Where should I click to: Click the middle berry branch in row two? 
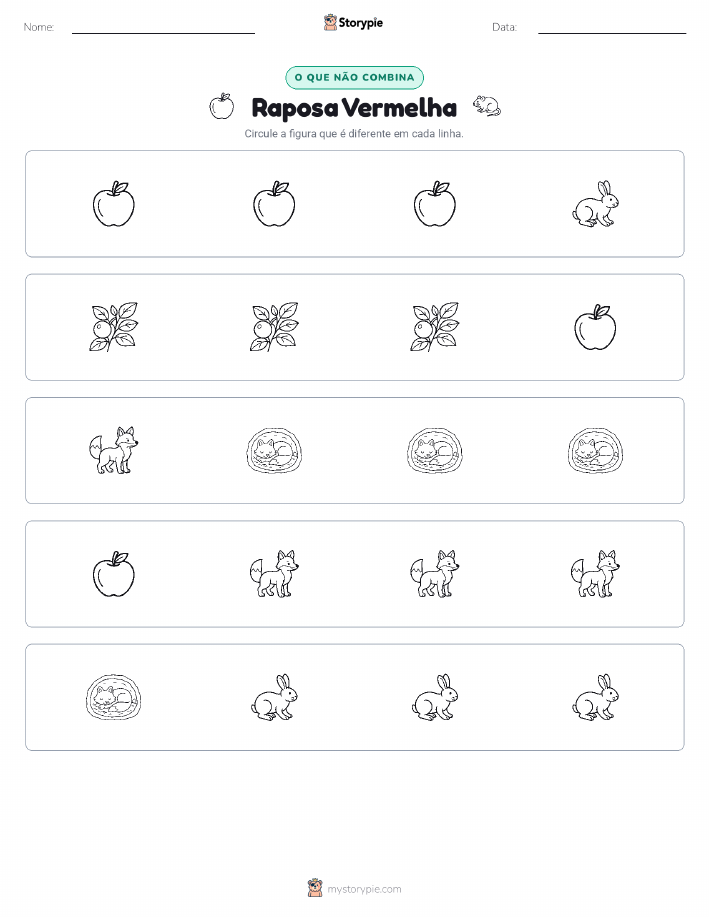click(x=274, y=328)
